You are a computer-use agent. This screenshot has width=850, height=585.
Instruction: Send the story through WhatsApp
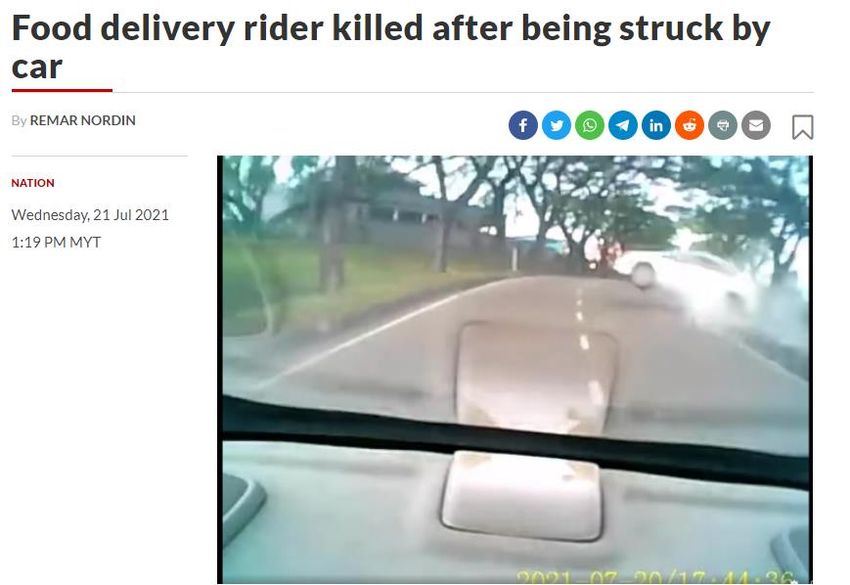(x=589, y=125)
